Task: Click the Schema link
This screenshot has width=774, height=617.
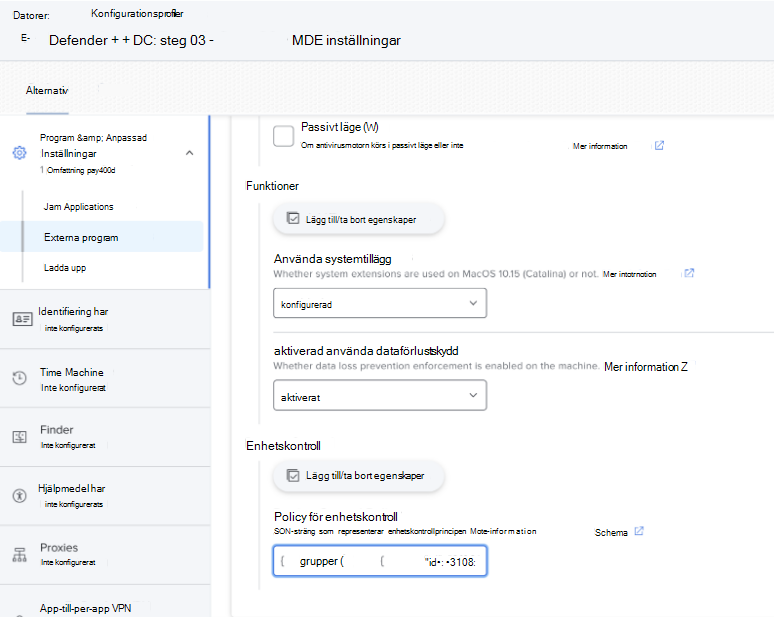Action: point(611,532)
